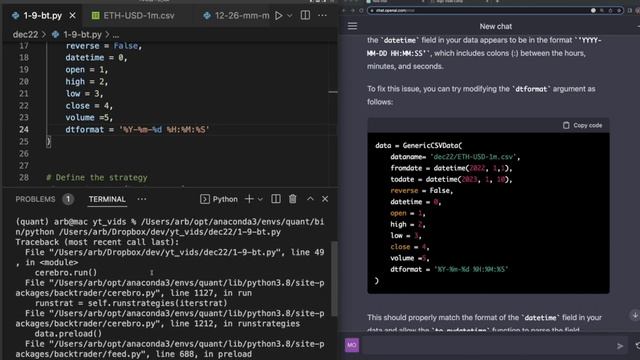
Task: Run the Python file with play button
Action: (x=279, y=16)
